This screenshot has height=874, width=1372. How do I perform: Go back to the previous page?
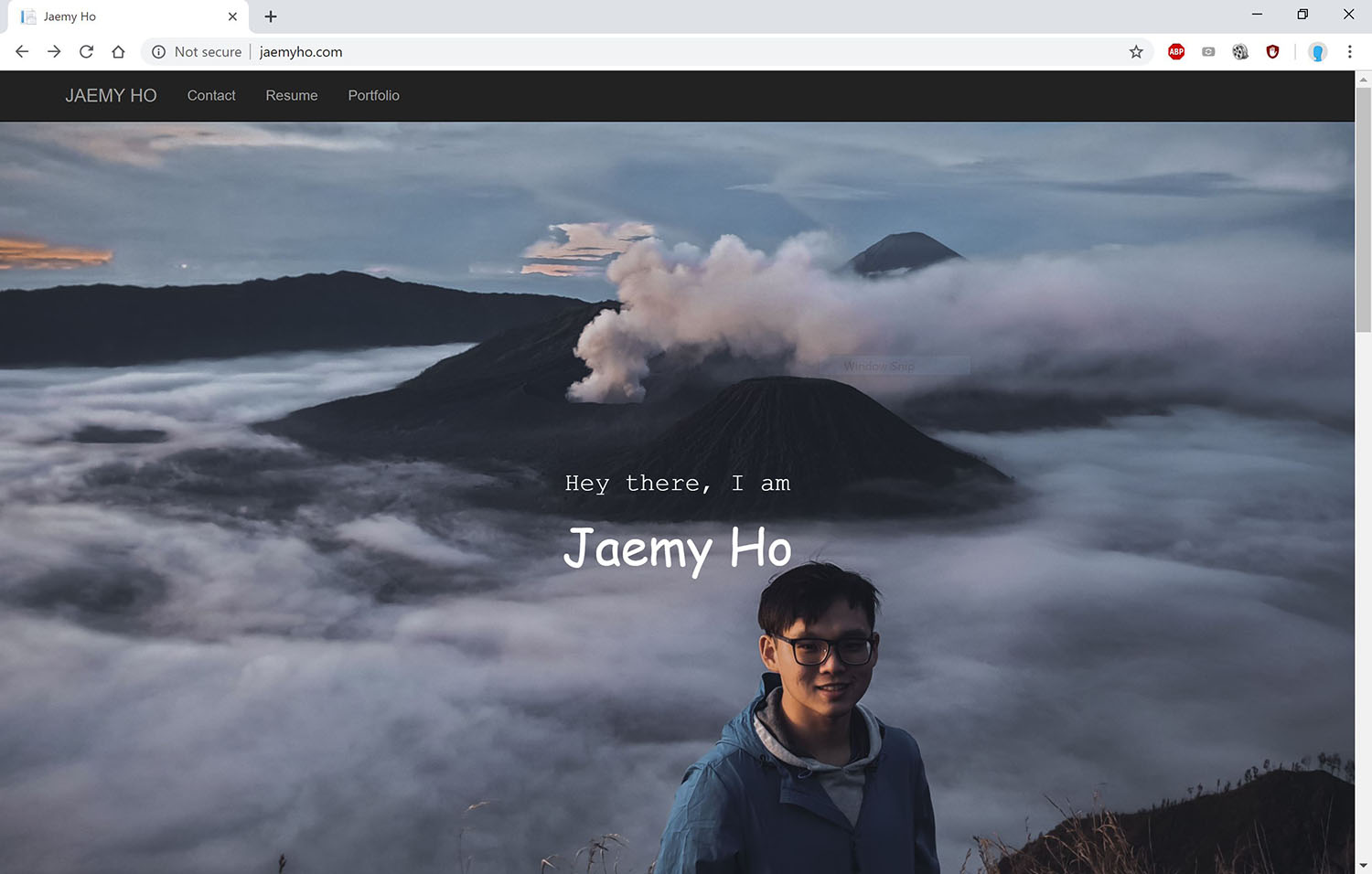click(x=22, y=52)
